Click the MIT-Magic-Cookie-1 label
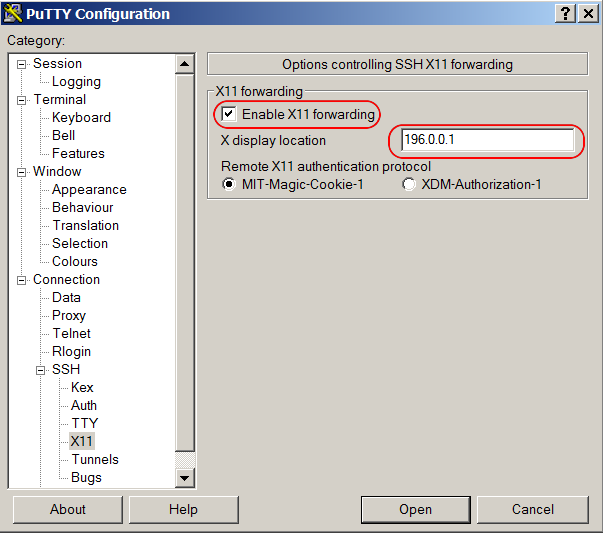This screenshot has height=533, width=603. tap(302, 185)
